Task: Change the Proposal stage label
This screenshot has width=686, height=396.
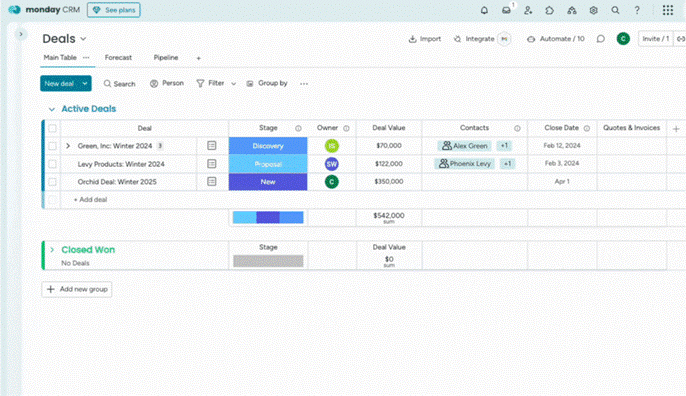Action: click(268, 164)
